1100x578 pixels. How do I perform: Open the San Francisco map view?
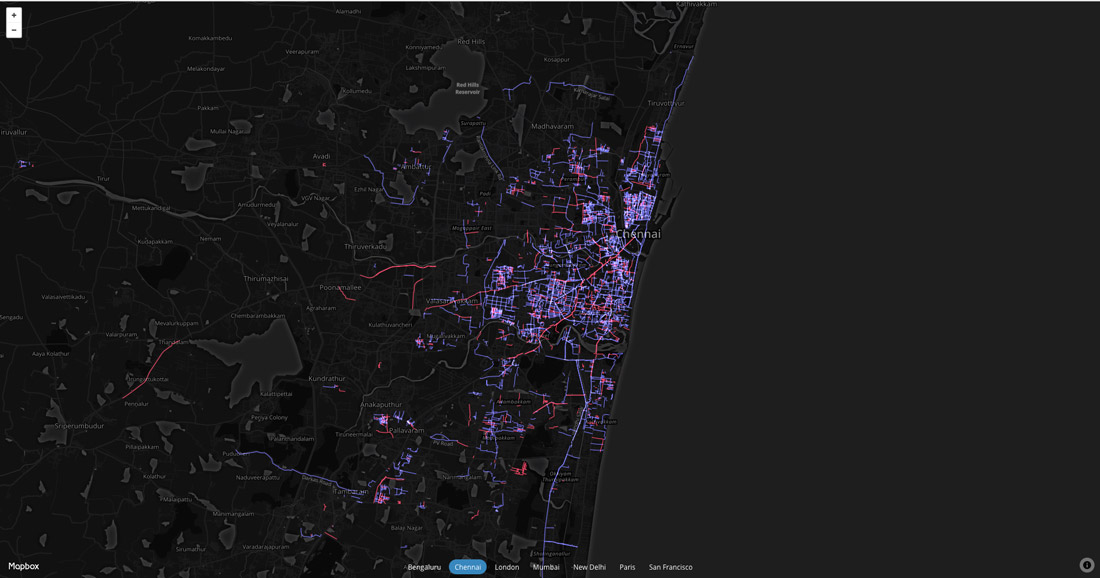[670, 567]
